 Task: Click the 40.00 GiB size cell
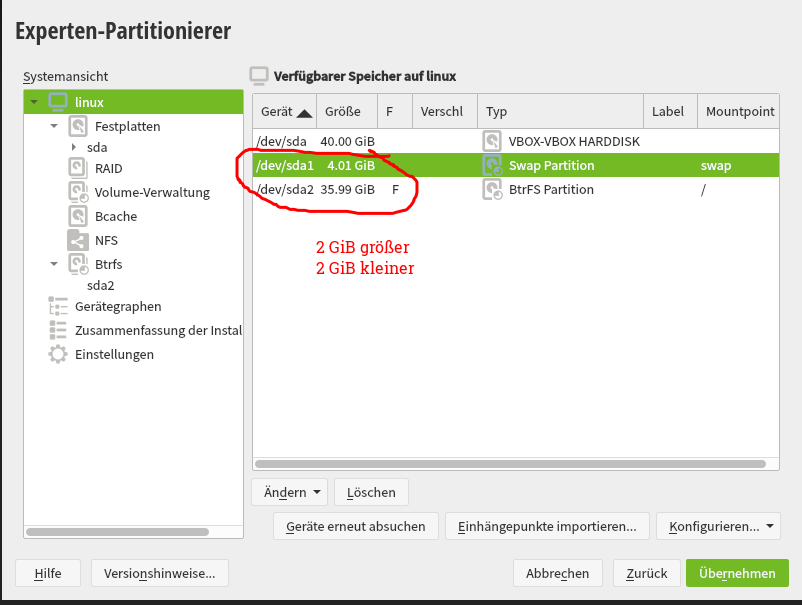tap(348, 141)
